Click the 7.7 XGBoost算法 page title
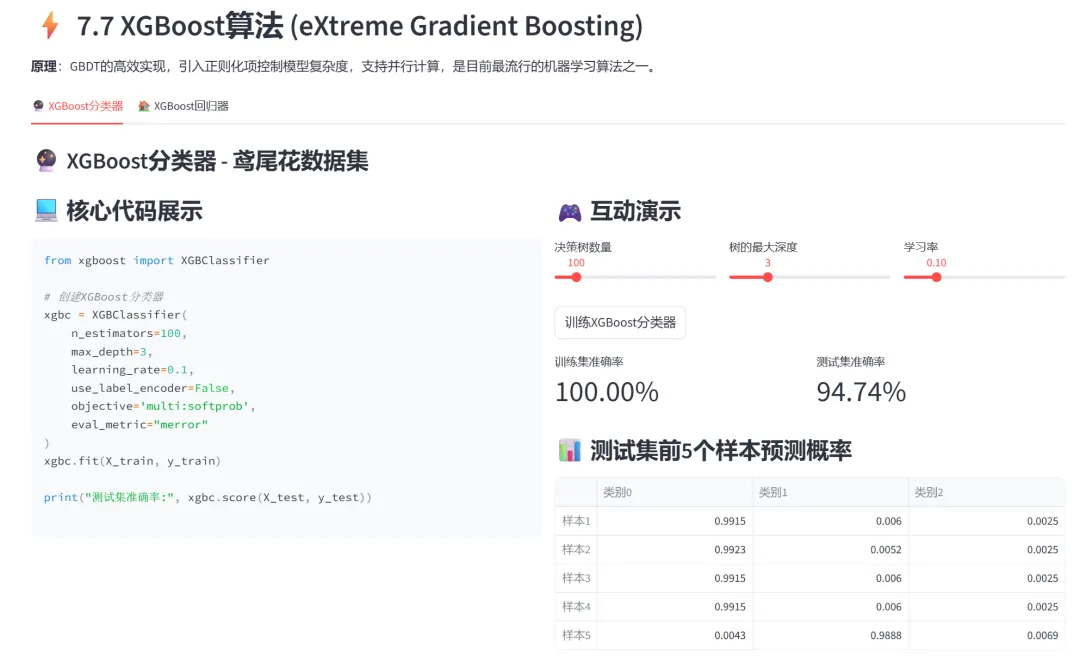This screenshot has width=1080, height=656. pyautogui.click(x=360, y=26)
